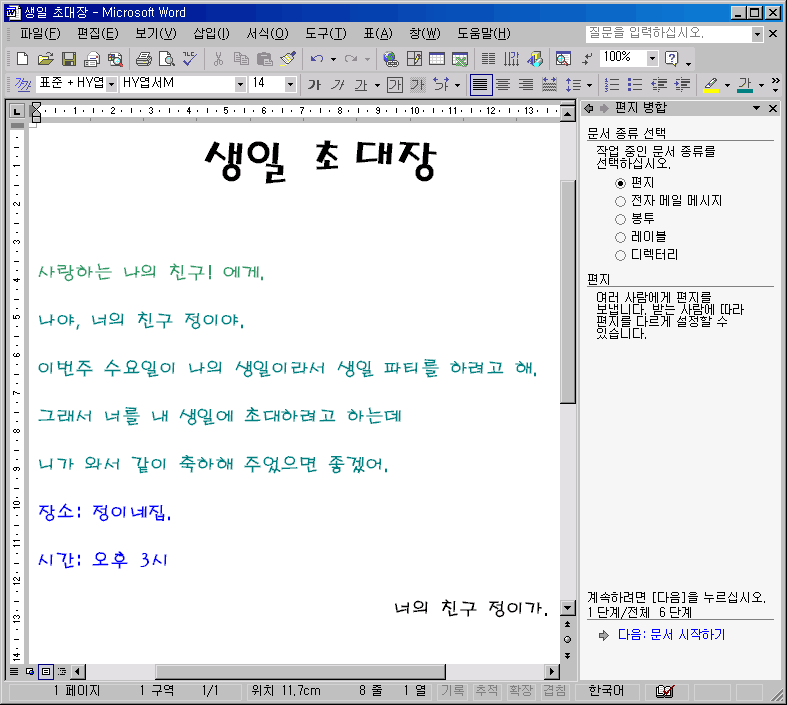Center-align the text using the toolbar
This screenshot has height=705, width=787.
tap(503, 85)
